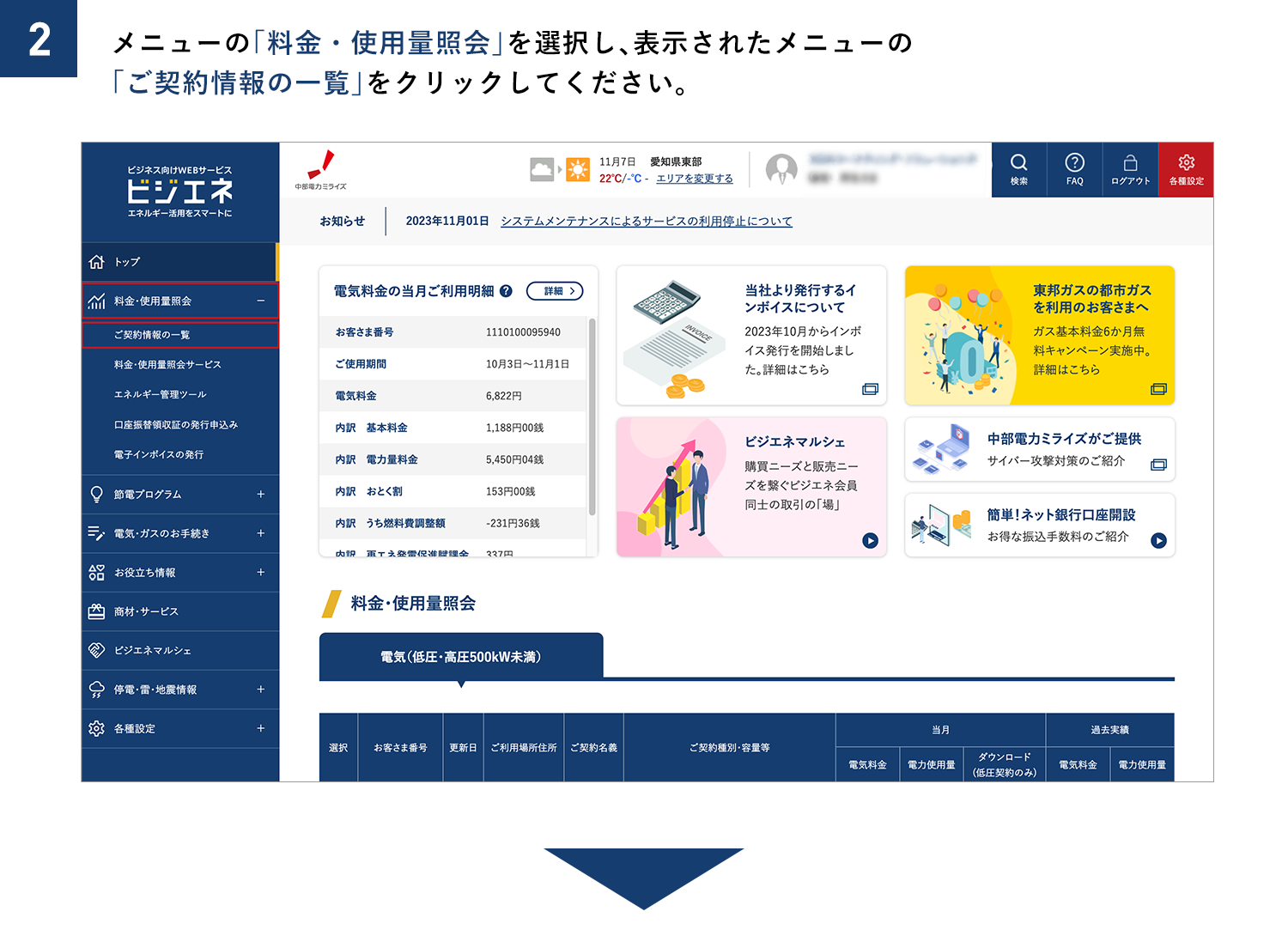Screen dimensions: 1288x936
Task: Click the ログアウト padlock icon
Action: [x=1130, y=169]
